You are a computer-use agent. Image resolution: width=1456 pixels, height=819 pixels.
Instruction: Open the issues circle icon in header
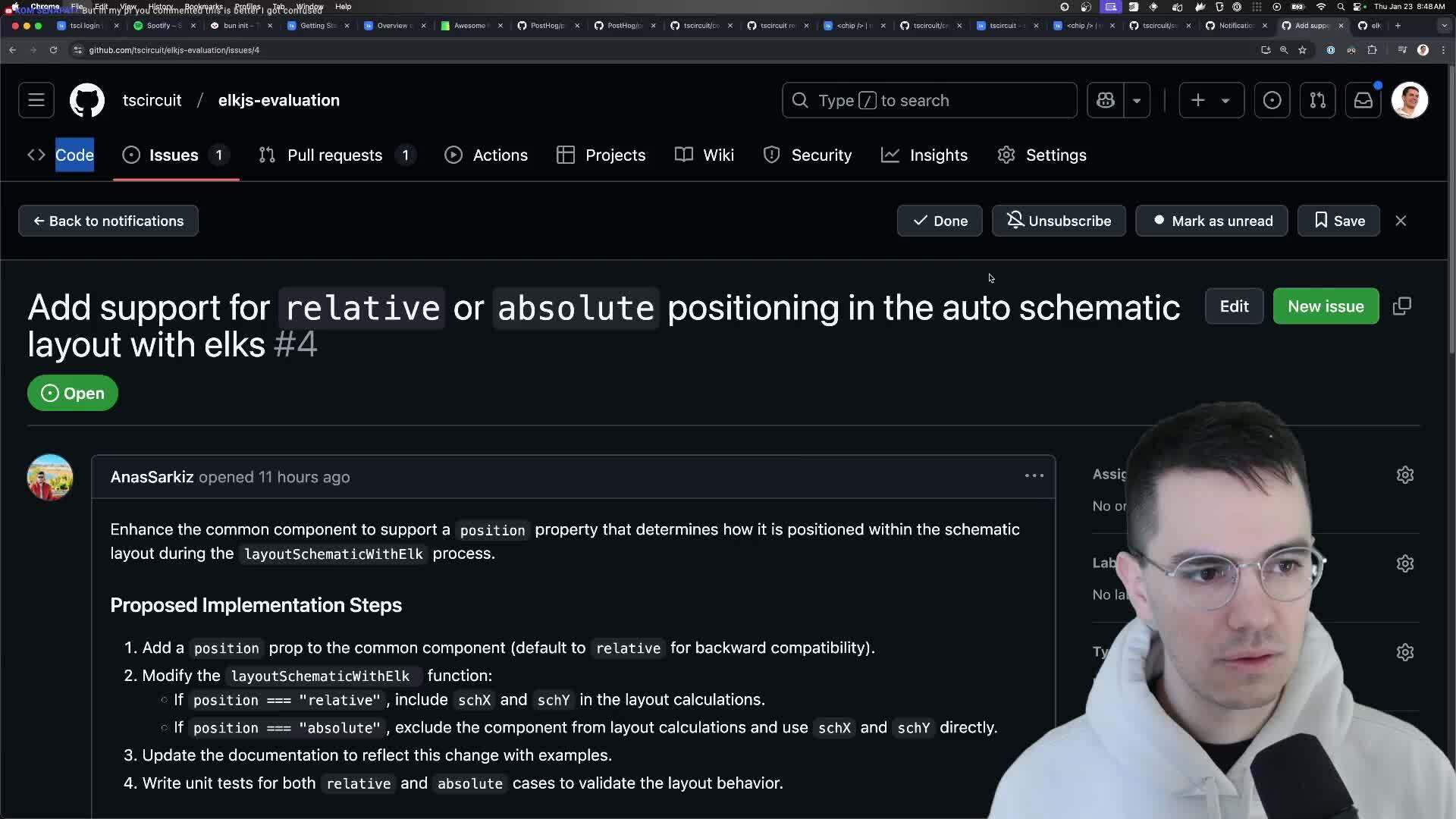(1272, 100)
